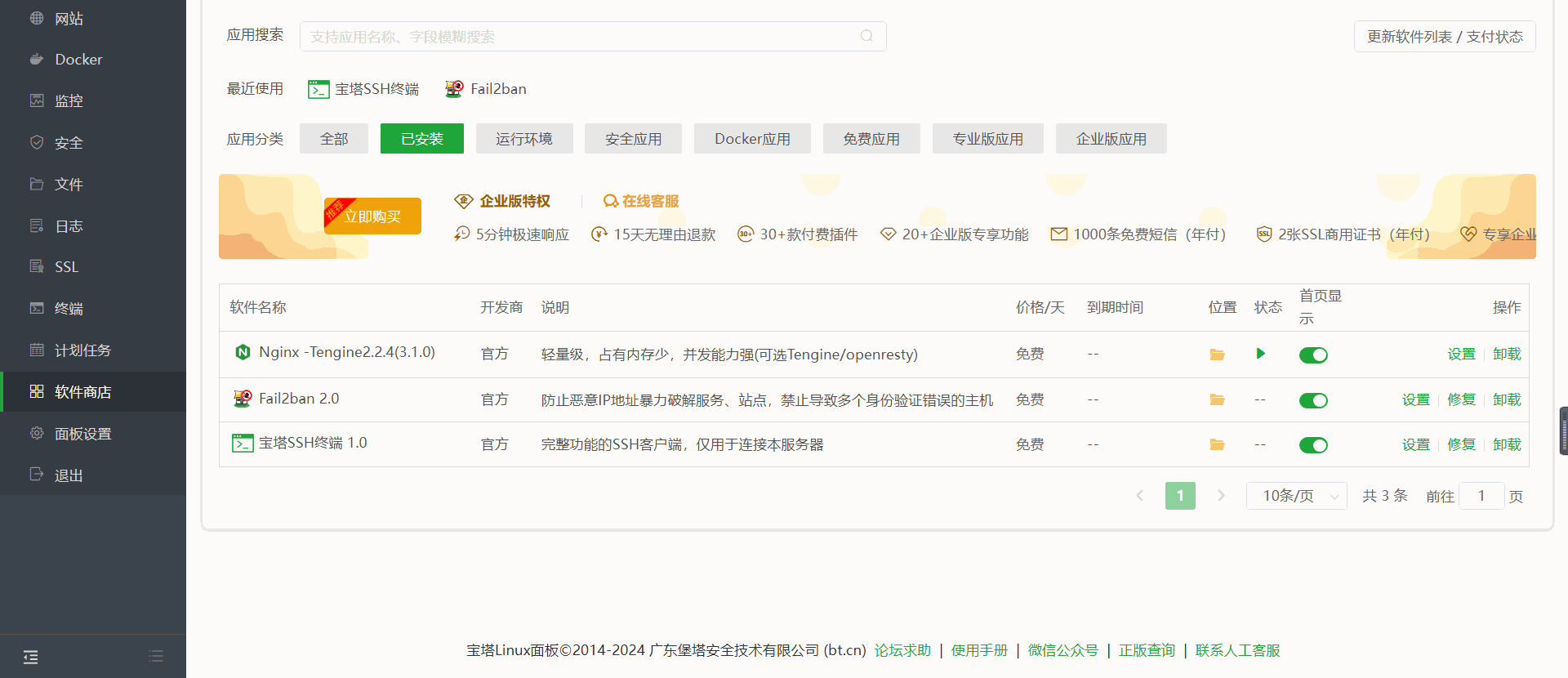Click the 软件商店 grid icon in sidebar
Screen dimensions: 1568x678
click(37, 391)
